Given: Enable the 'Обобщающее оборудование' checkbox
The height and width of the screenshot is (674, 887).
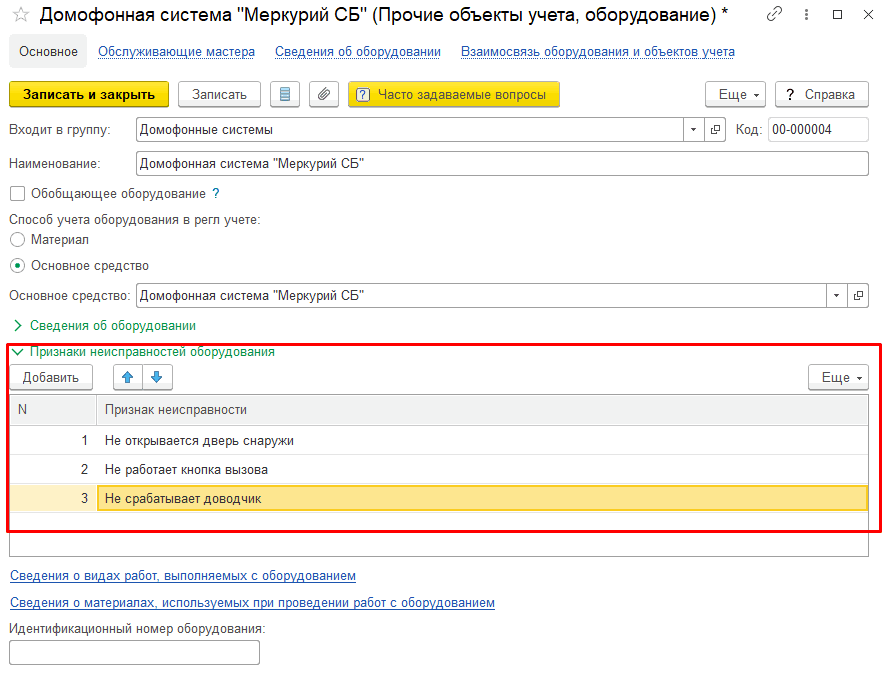Looking at the screenshot, I should [x=18, y=194].
